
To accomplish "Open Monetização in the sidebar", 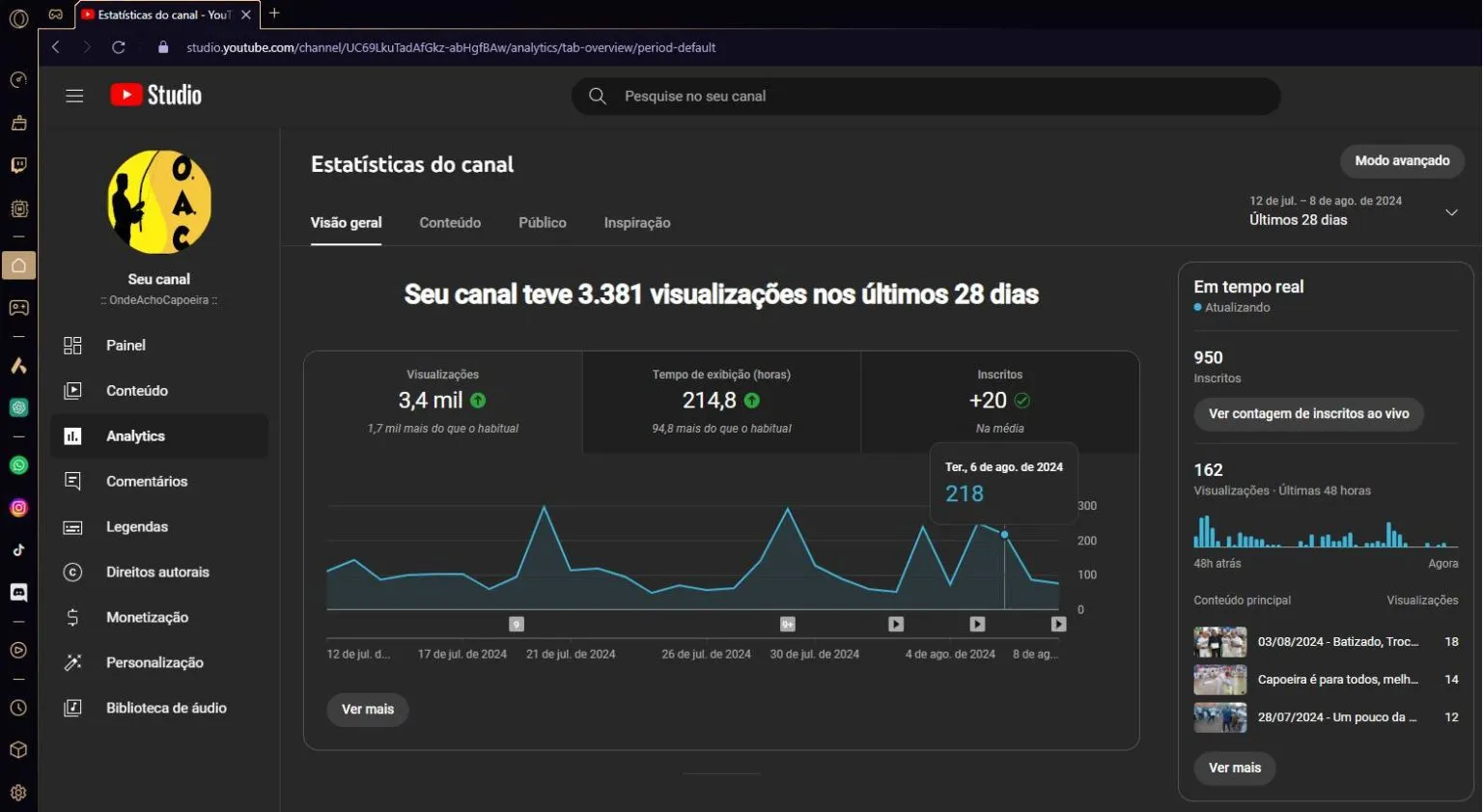I will (x=147, y=618).
